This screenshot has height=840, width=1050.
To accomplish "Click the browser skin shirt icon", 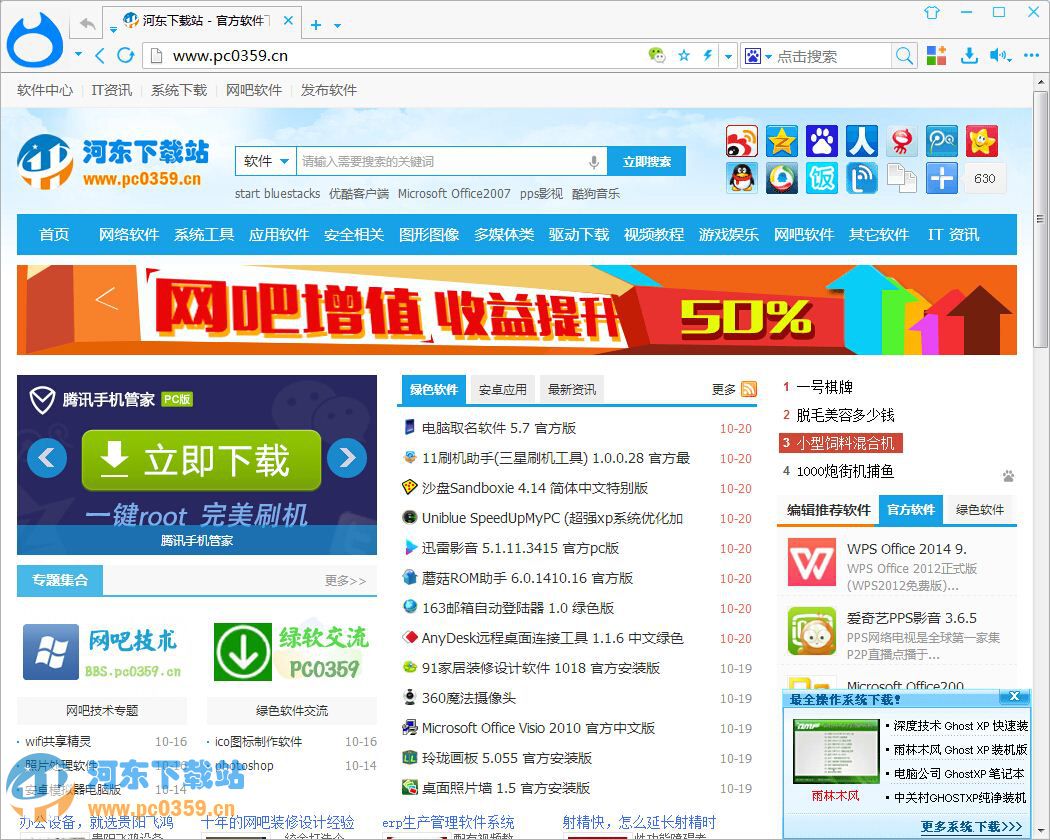I will point(931,12).
